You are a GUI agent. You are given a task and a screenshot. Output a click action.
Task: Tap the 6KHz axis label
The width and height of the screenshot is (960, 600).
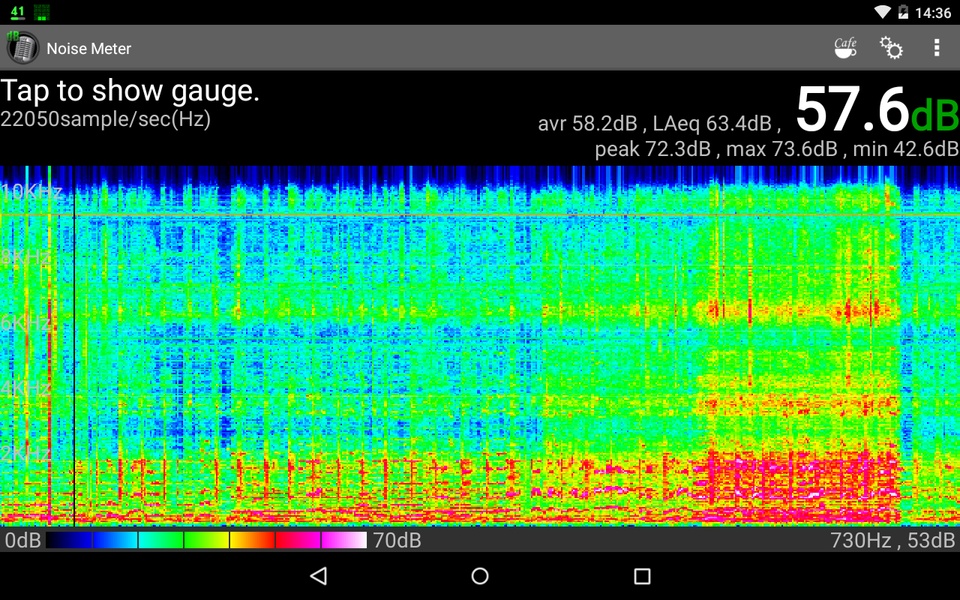[25, 323]
